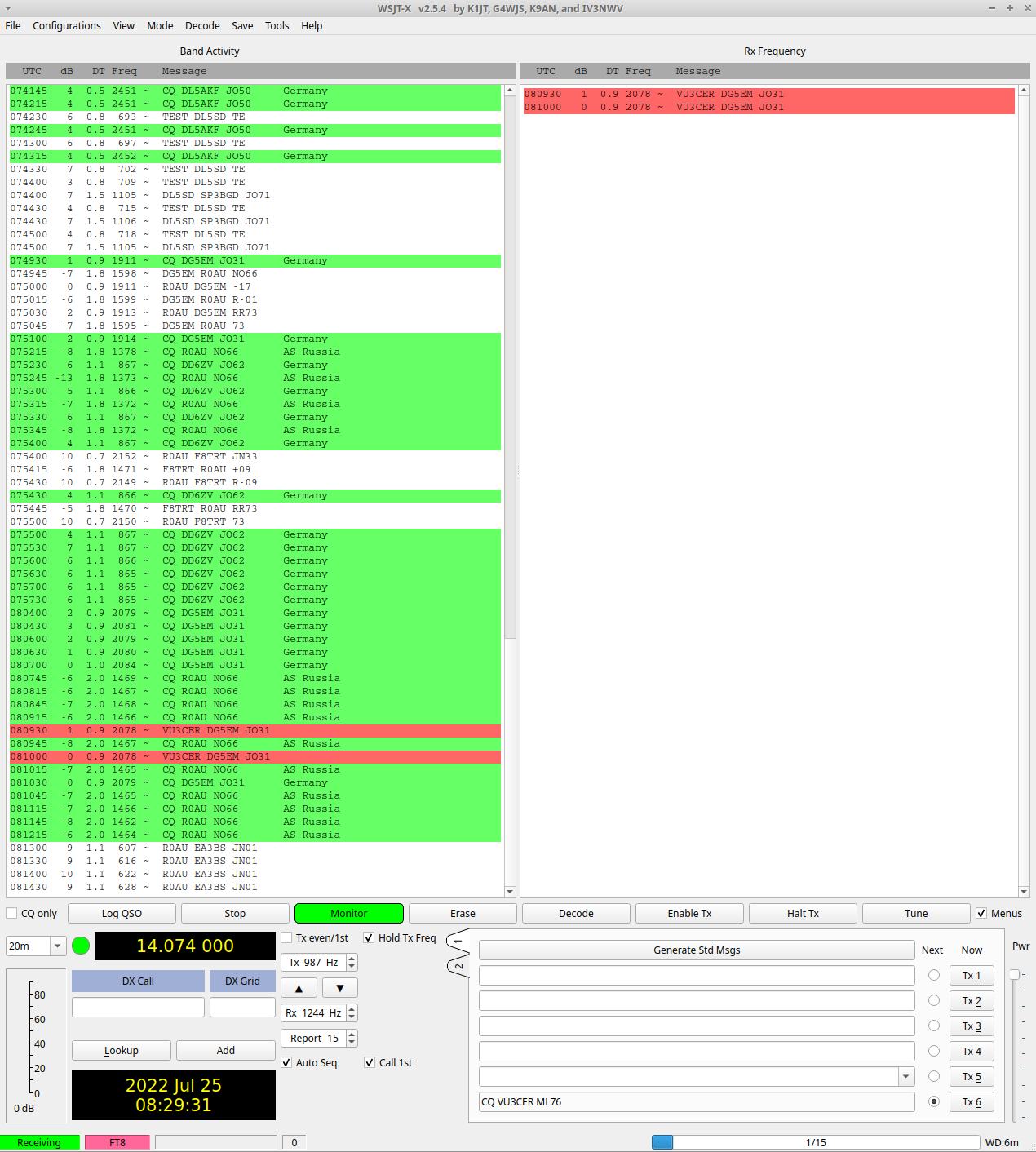Select Next radio for Tx 4

tap(934, 1051)
